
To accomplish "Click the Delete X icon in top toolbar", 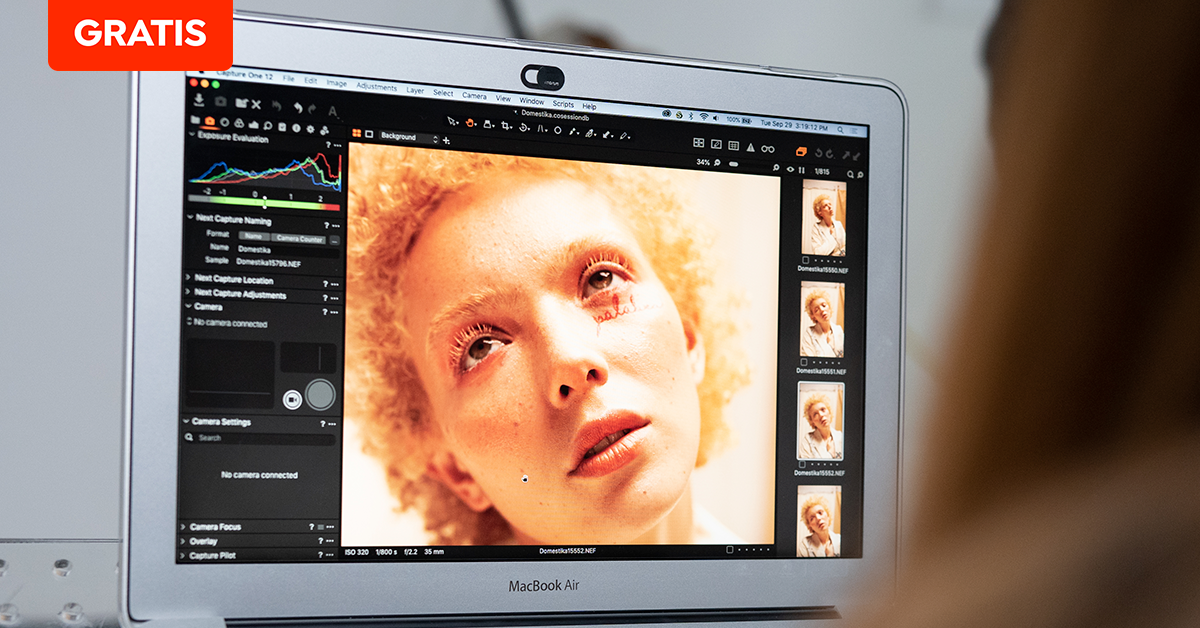I will (x=256, y=105).
